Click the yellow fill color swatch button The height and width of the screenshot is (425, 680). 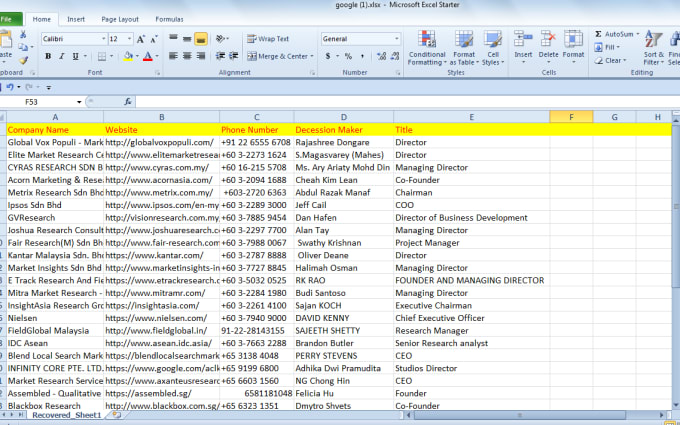(128, 56)
